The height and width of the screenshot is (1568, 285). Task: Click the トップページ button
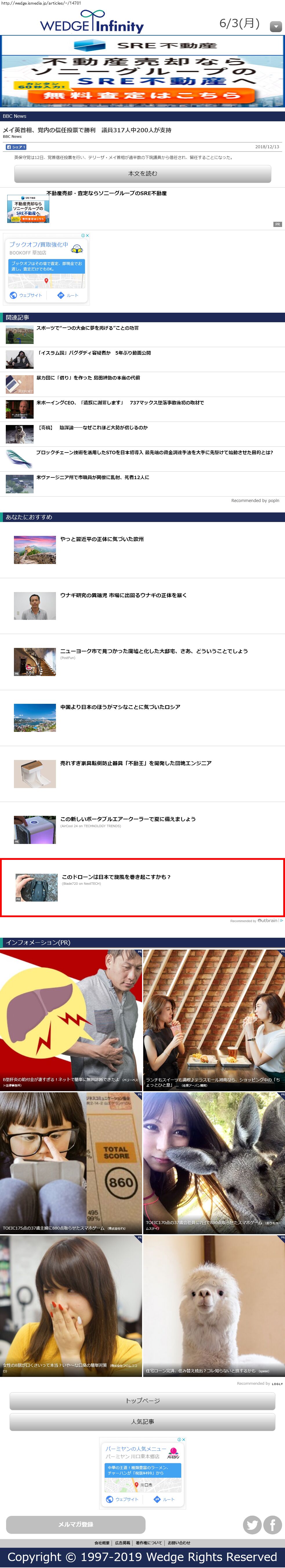point(143,1401)
